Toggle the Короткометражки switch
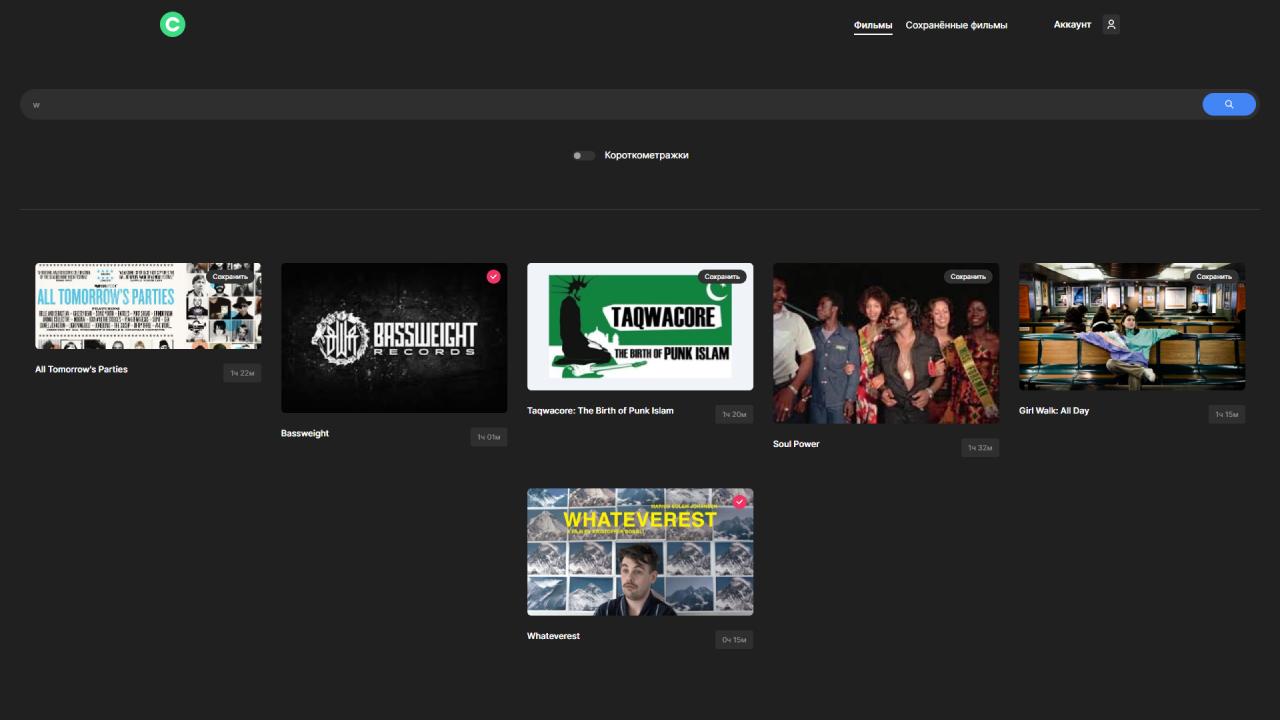The height and width of the screenshot is (720, 1280). point(584,155)
